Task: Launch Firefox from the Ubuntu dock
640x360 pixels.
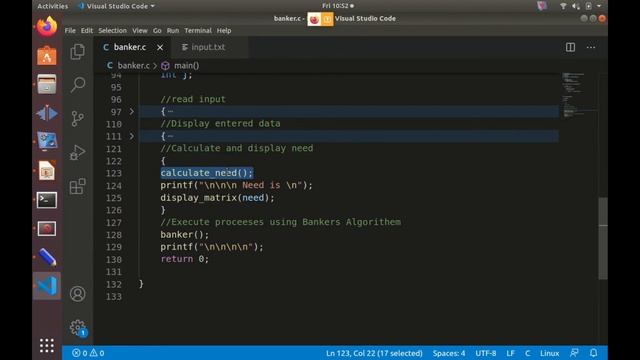Action: coord(47,27)
